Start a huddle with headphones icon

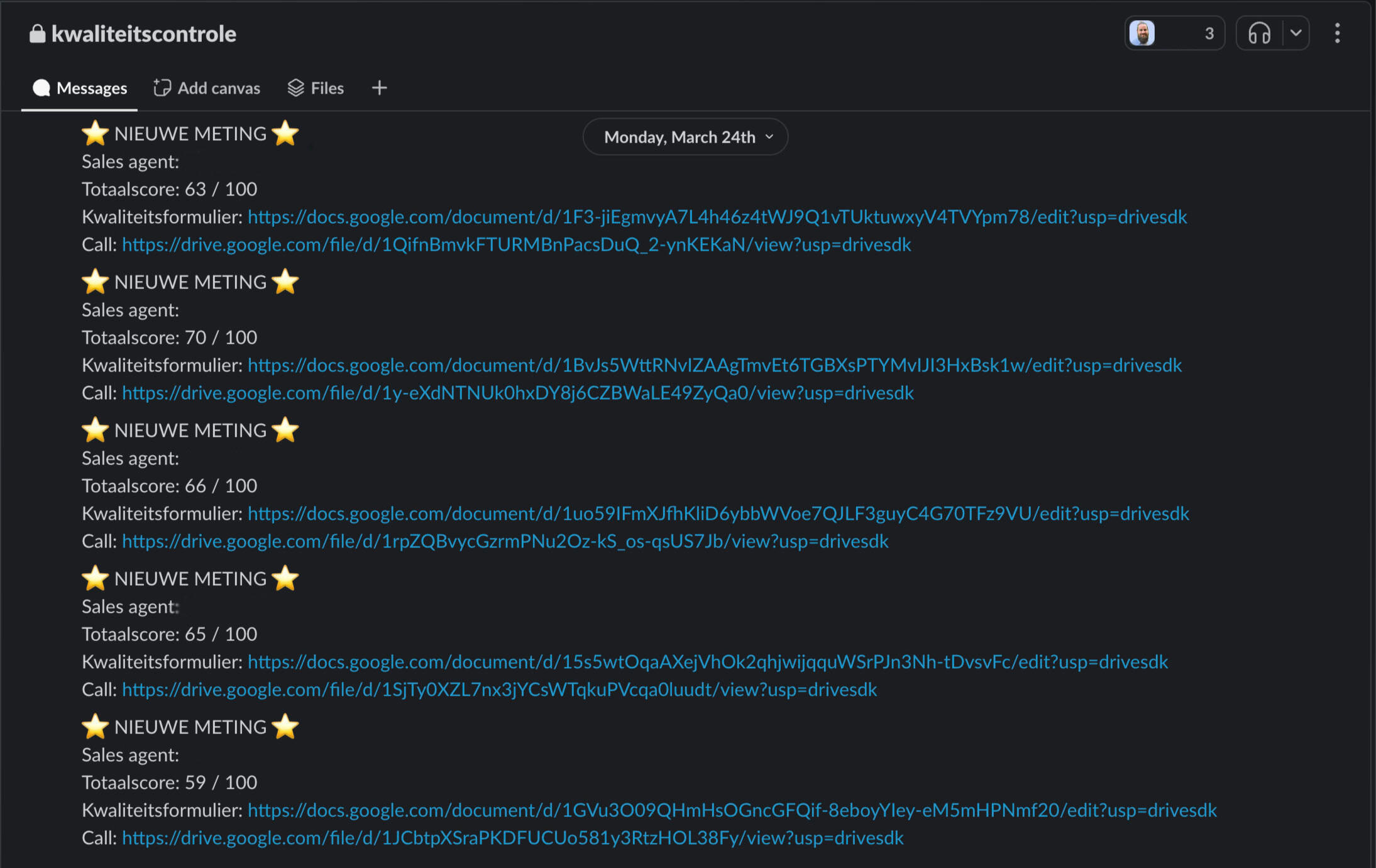(x=1259, y=33)
